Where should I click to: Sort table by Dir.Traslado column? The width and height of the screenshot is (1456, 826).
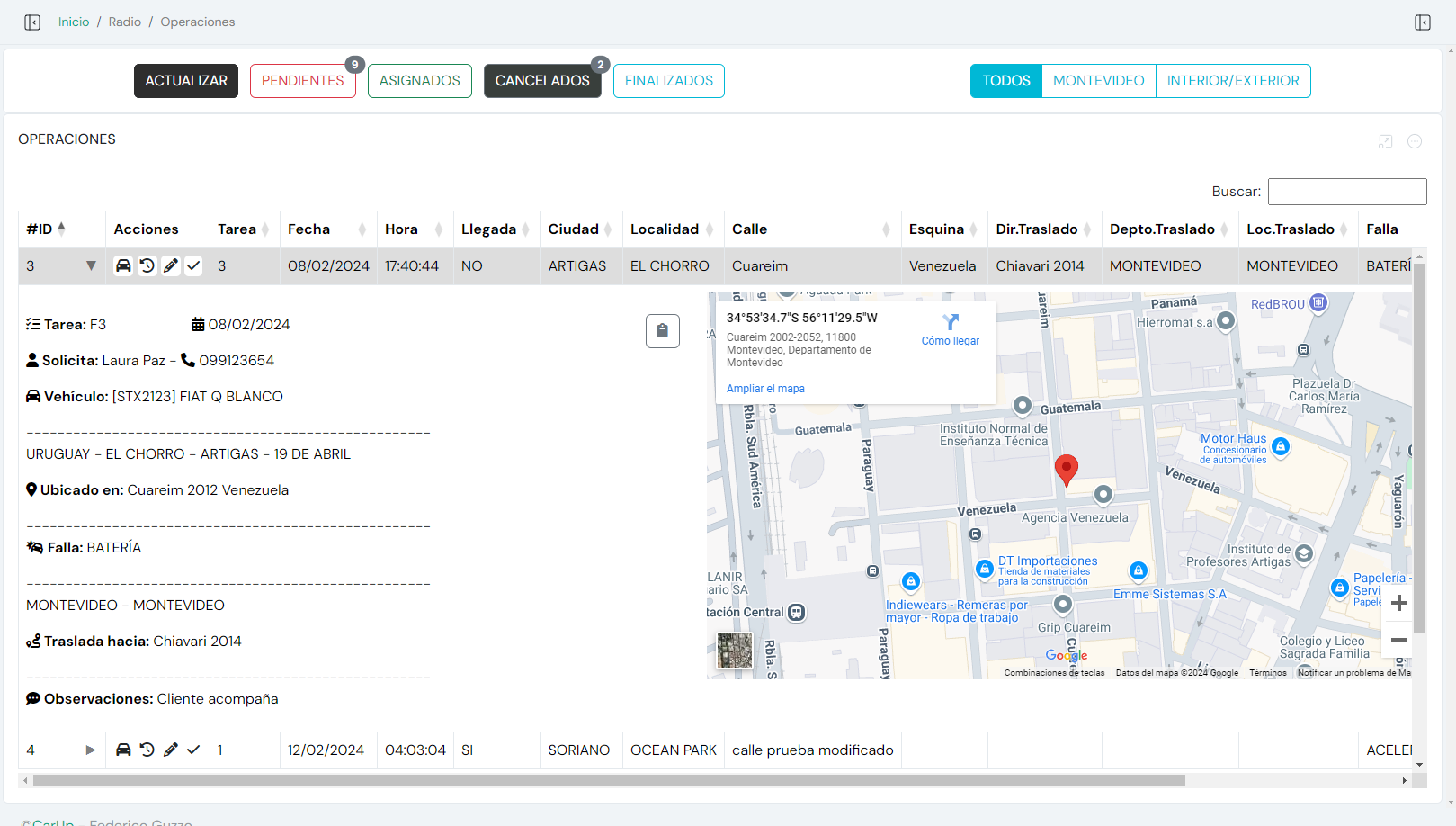1045,229
